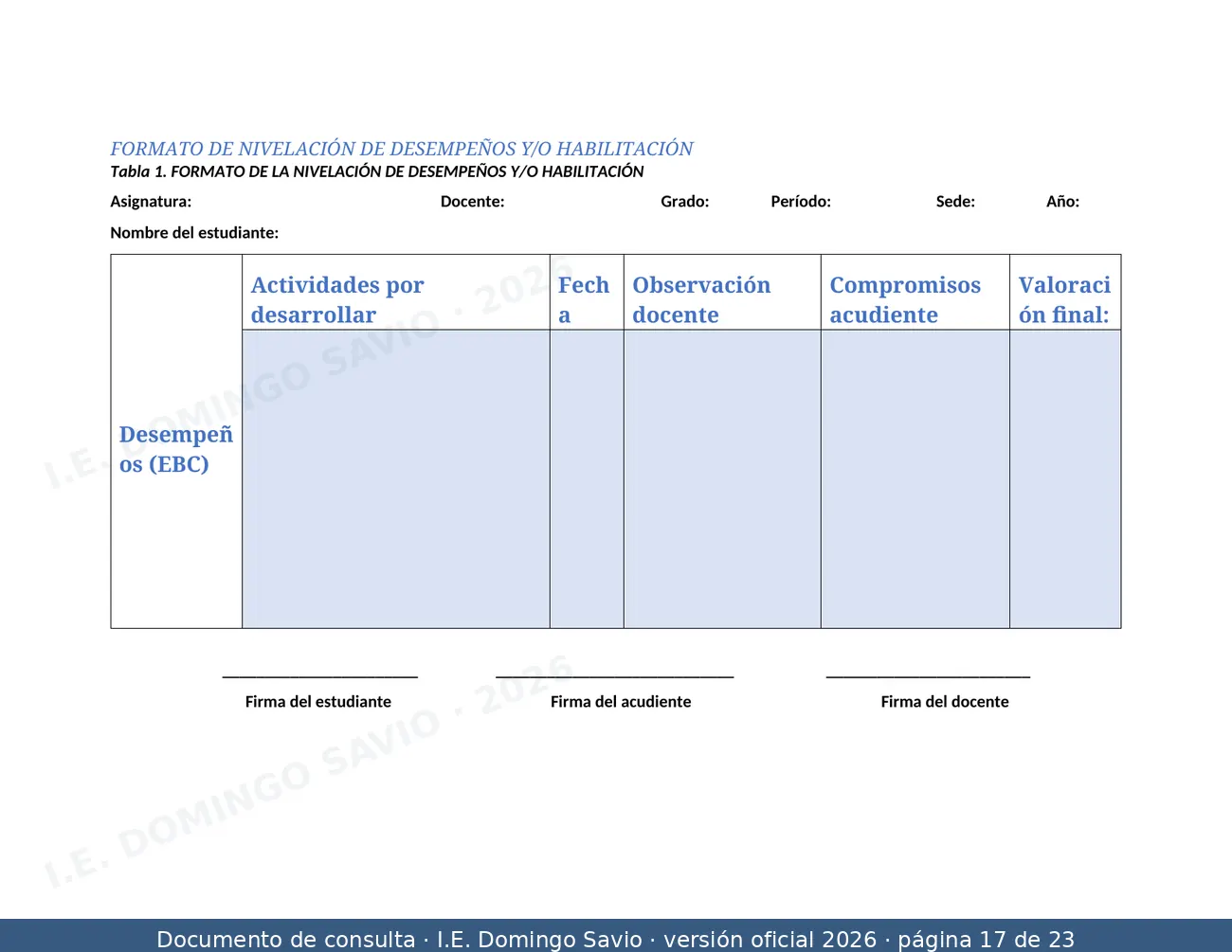
Task: Click empty cell under "Compromisos acudiente"
Action: pos(915,479)
